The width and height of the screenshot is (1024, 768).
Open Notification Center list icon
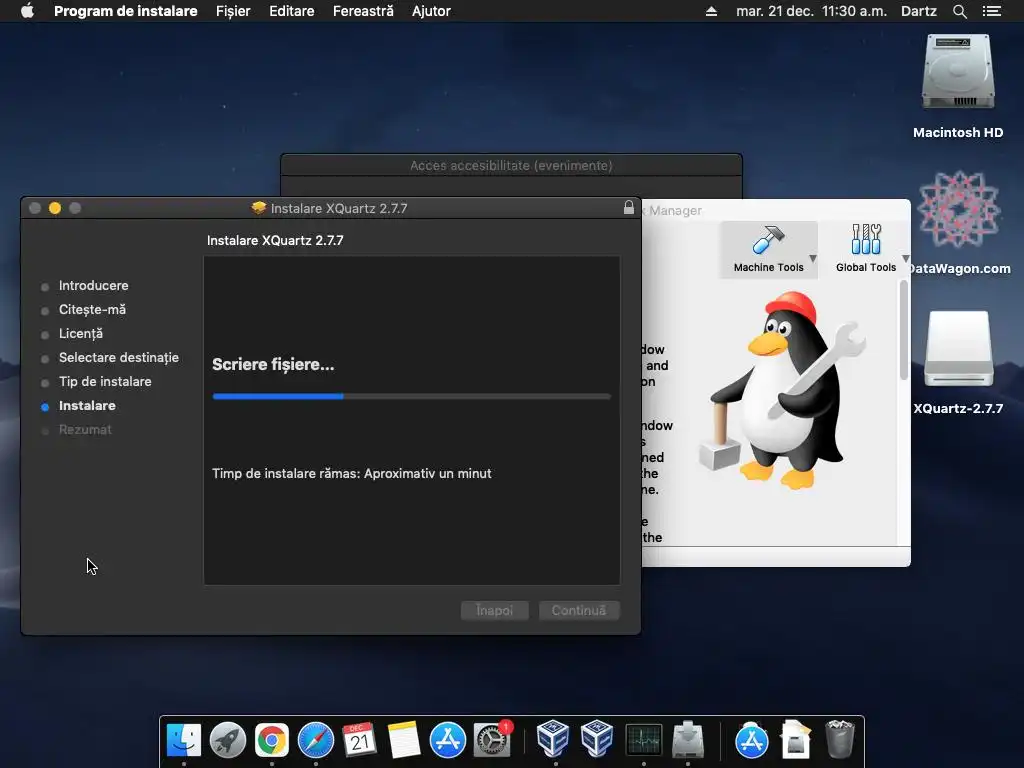991,11
